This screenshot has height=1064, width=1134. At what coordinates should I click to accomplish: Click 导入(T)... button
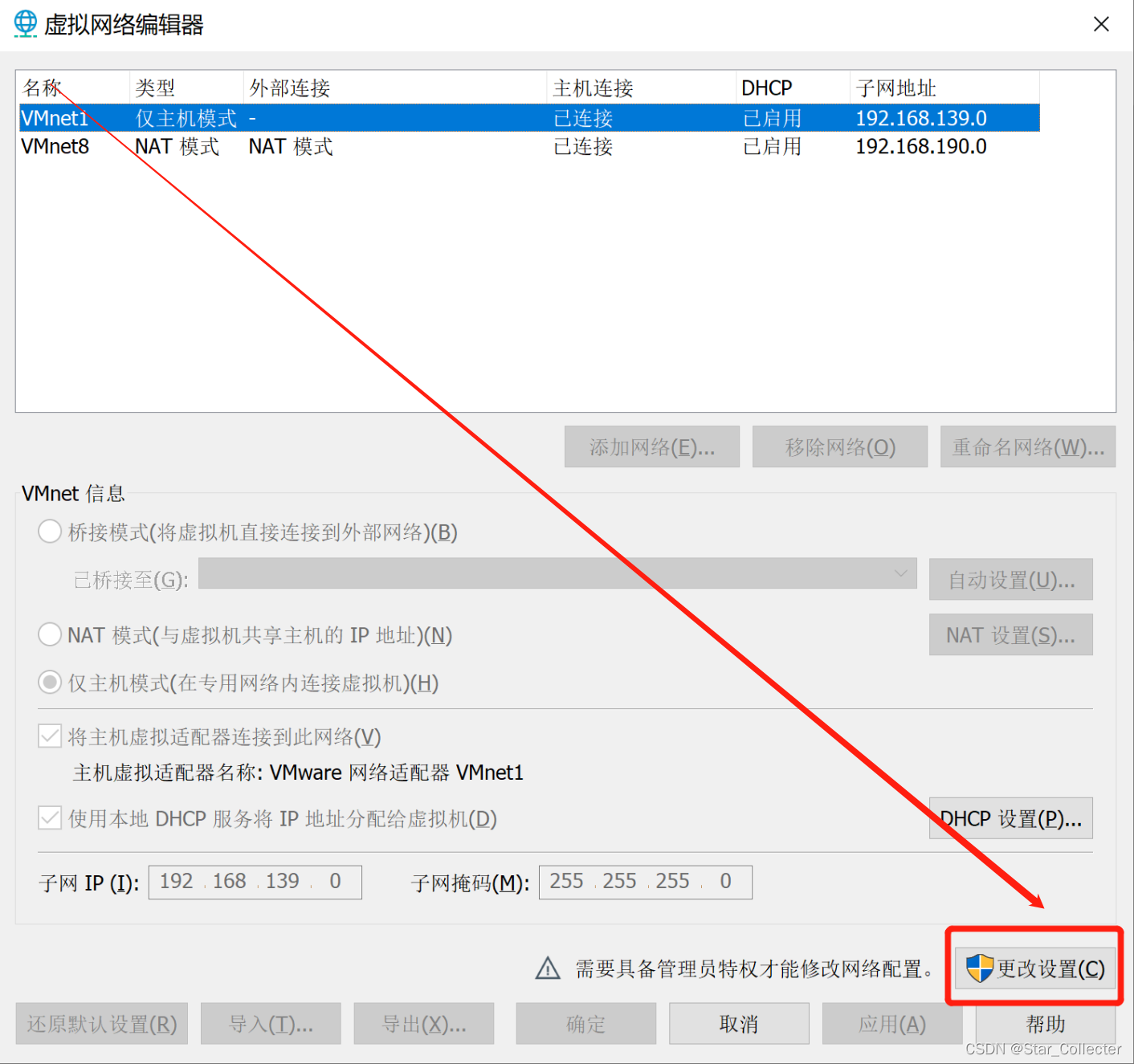tap(271, 1024)
